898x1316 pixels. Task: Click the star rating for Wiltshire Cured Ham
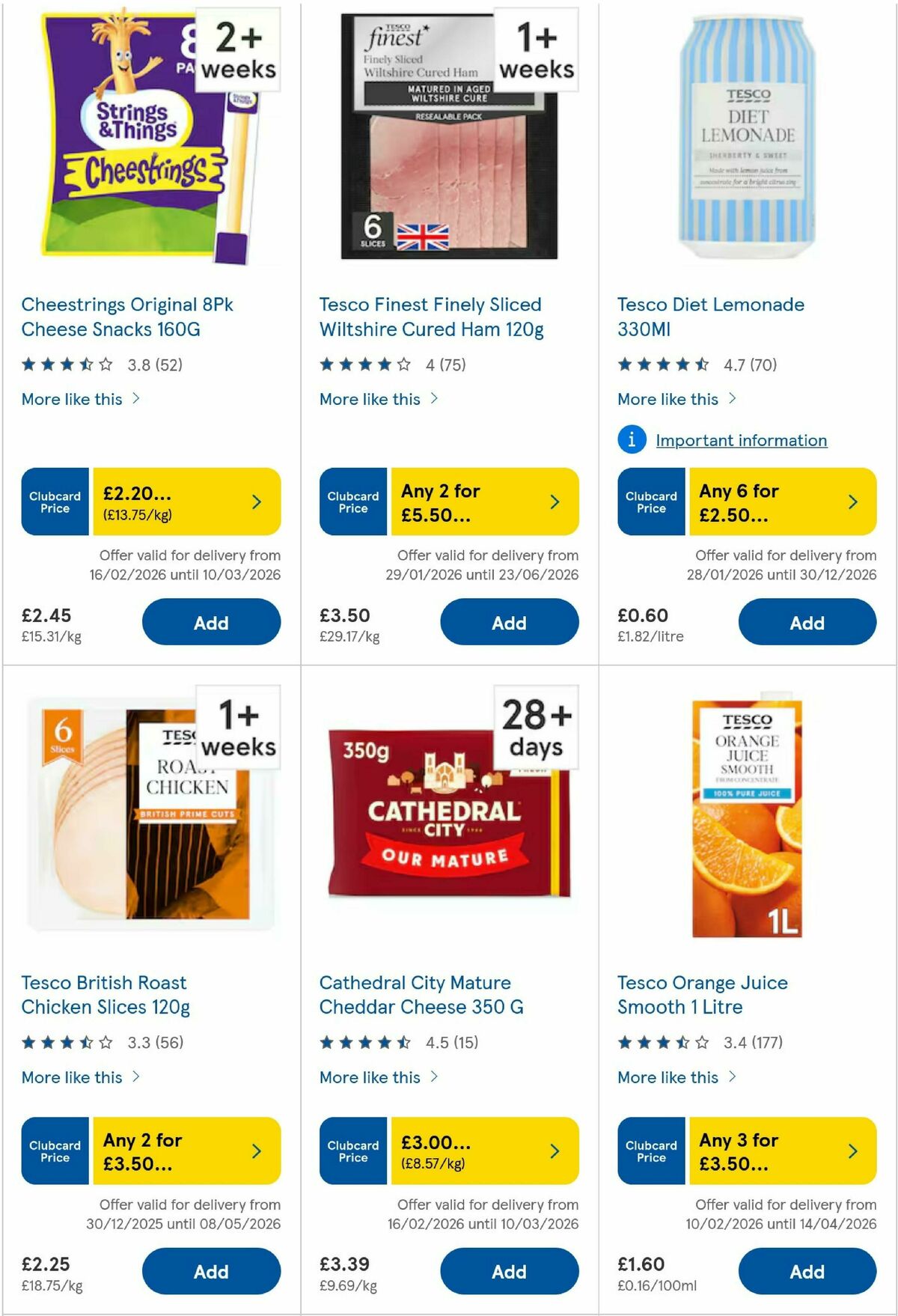tap(365, 365)
